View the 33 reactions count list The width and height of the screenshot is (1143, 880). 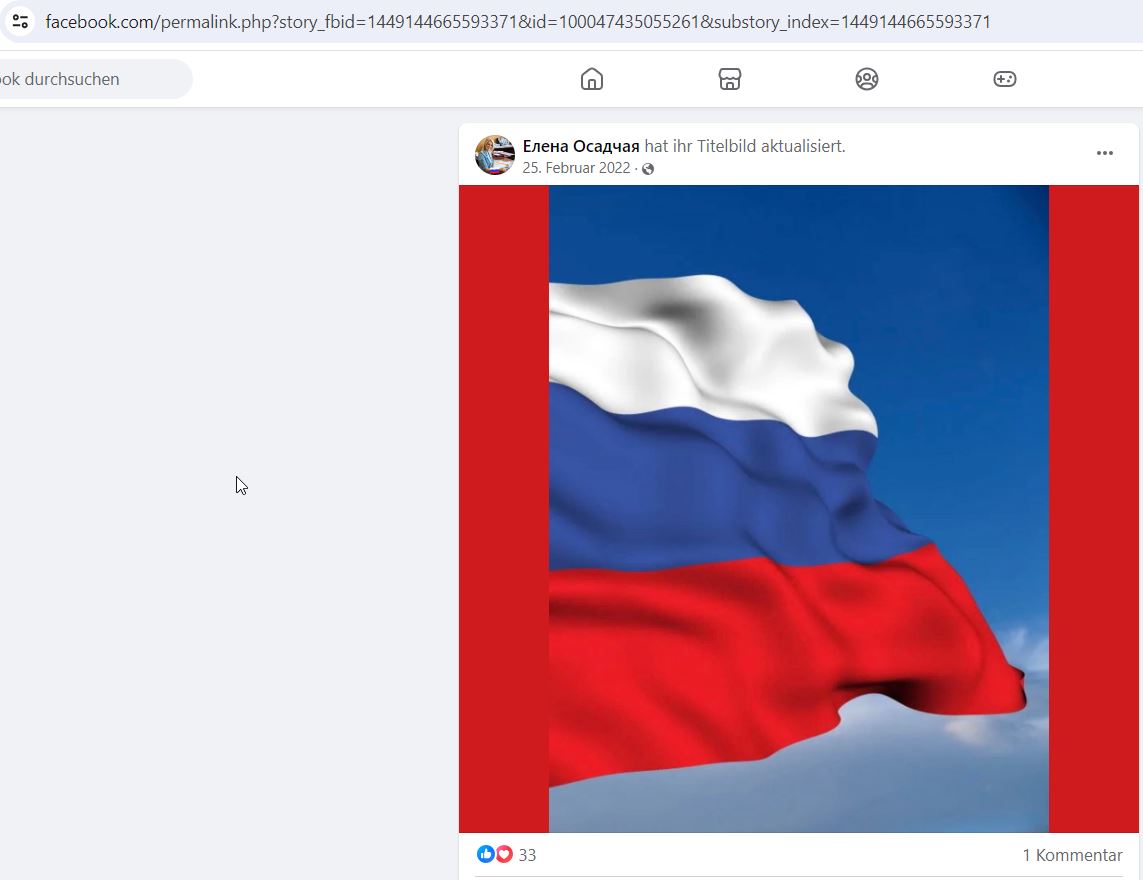527,855
